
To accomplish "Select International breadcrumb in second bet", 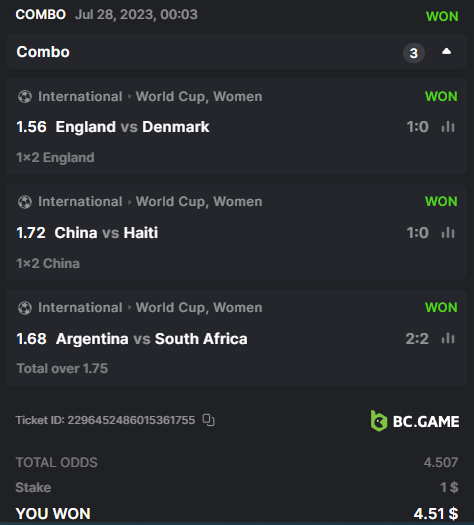I will tap(80, 202).
